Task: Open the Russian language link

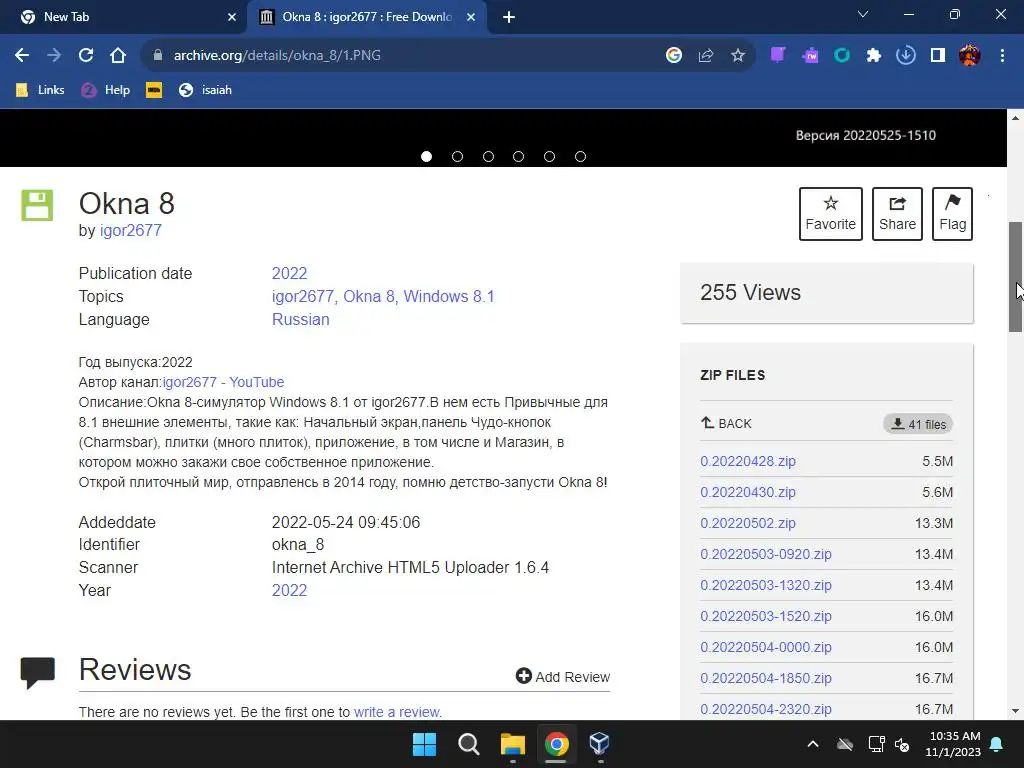Action: click(300, 319)
